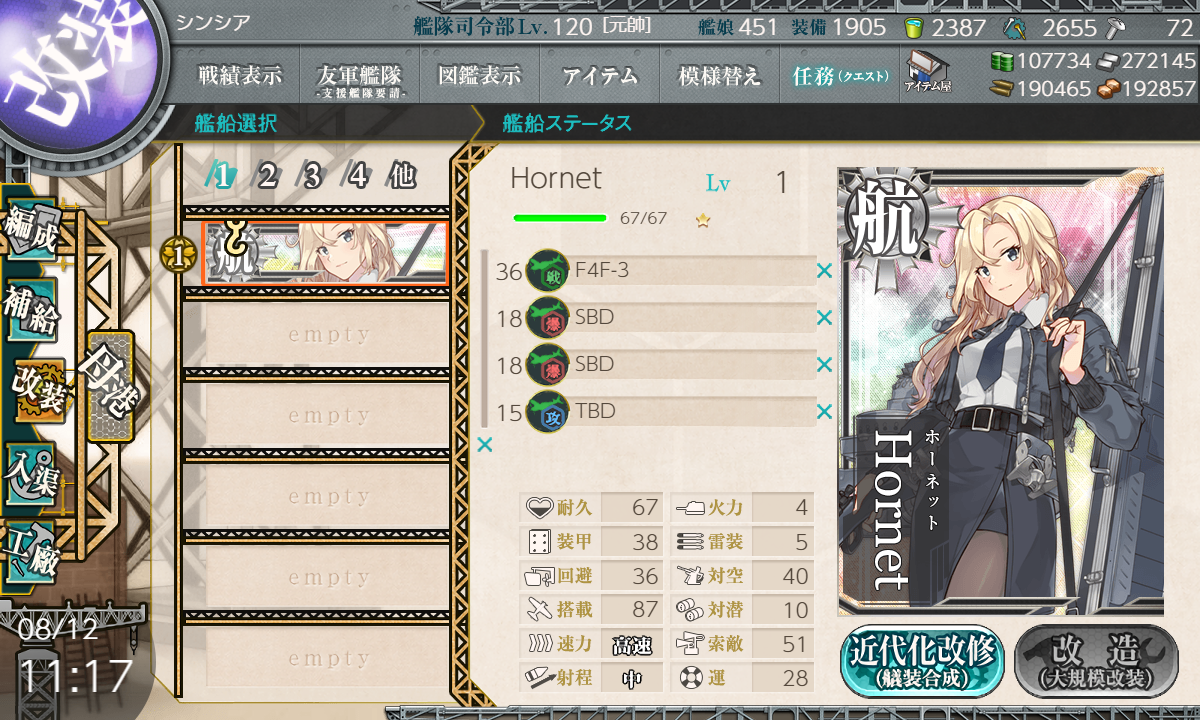Switch to fleet tab 4
This screenshot has width=1200, height=720.
(357, 177)
